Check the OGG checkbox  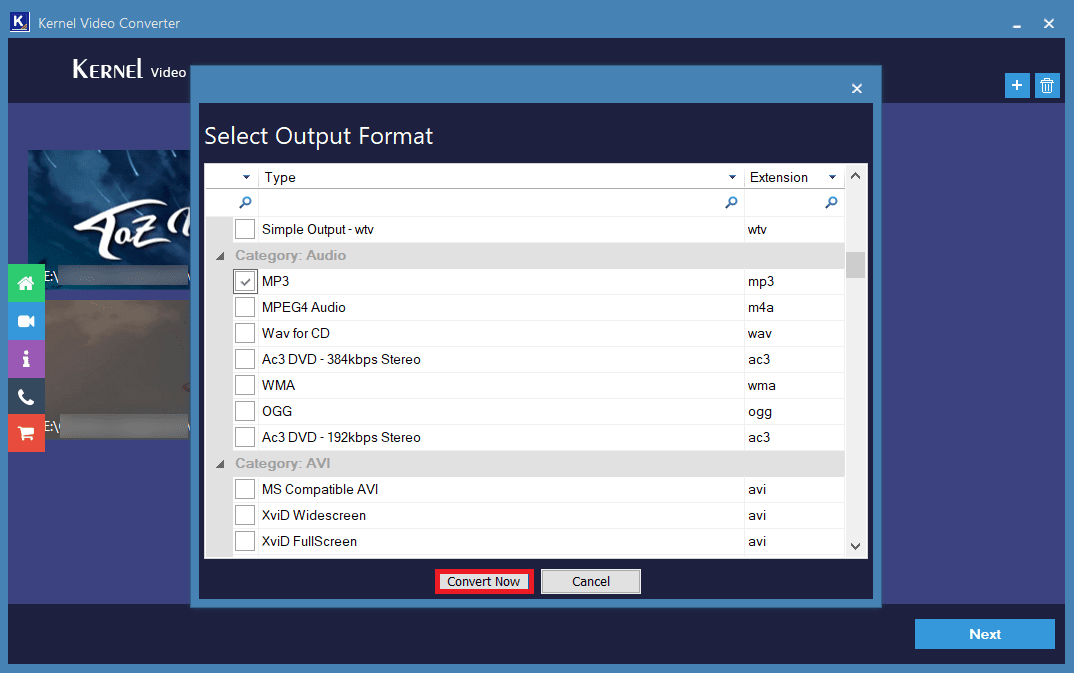(245, 411)
